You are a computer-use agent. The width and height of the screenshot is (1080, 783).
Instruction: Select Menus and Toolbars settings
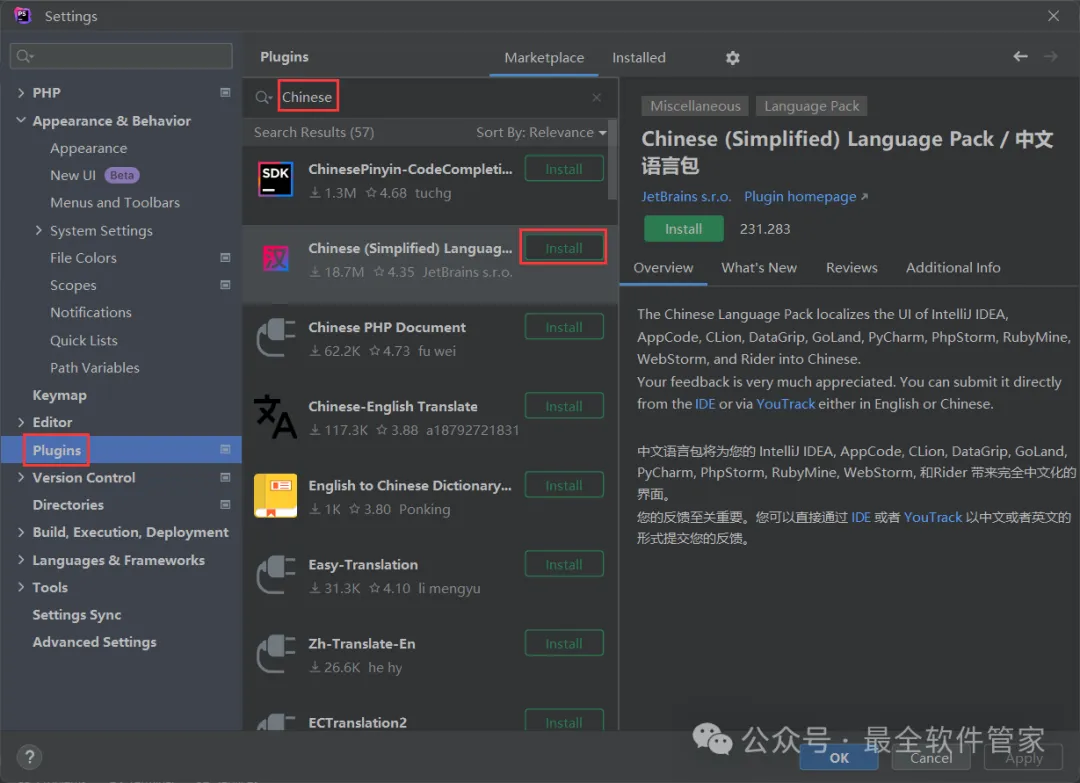click(x=115, y=202)
